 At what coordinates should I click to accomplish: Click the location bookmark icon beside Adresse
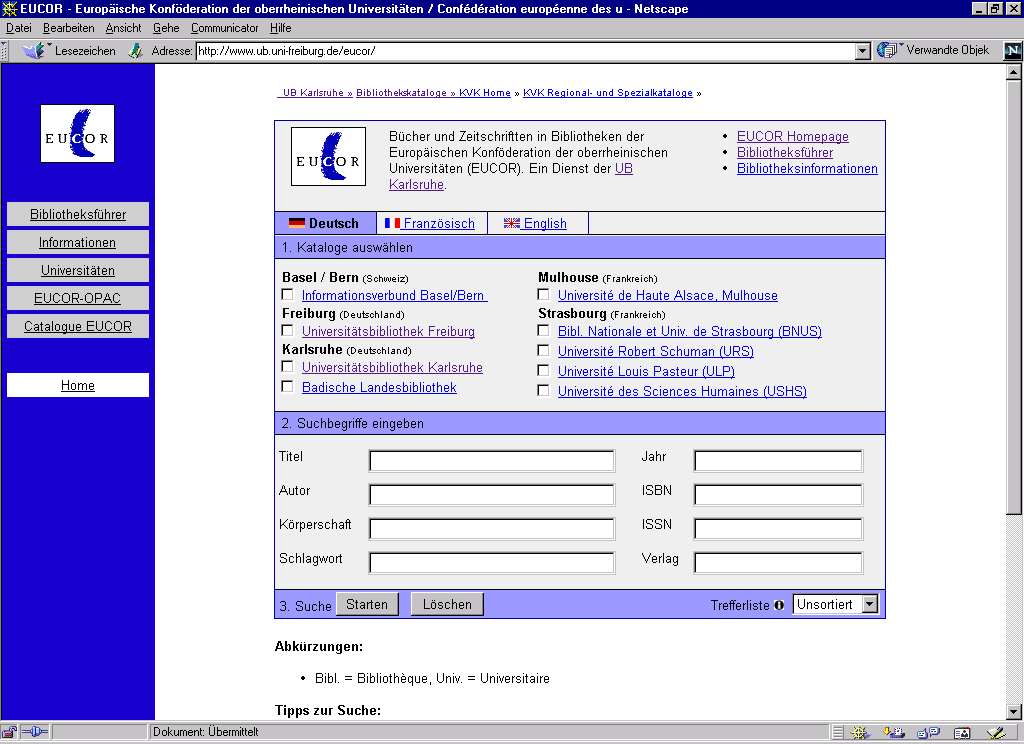click(x=135, y=50)
